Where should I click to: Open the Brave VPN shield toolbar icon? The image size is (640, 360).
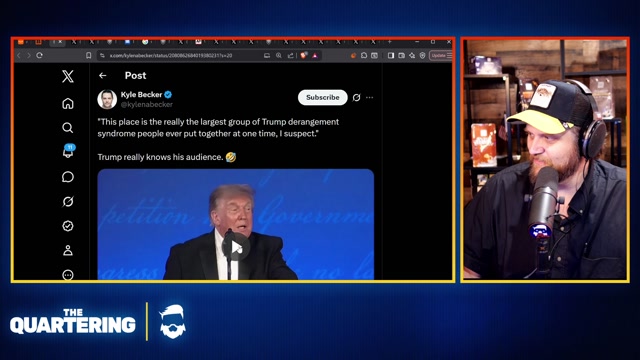(423, 56)
